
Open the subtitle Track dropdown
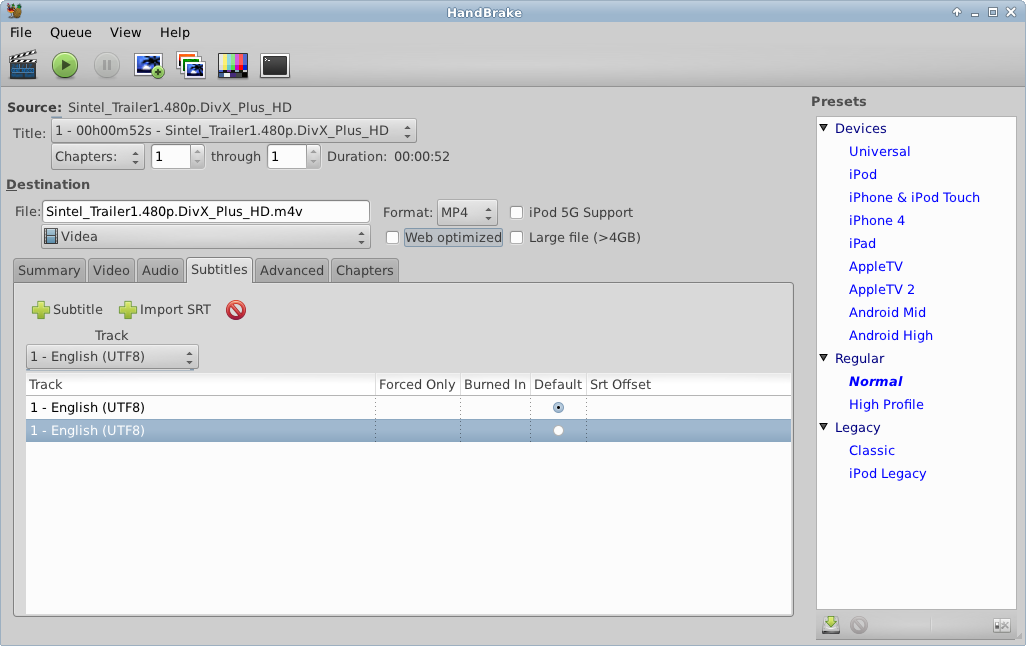(x=112, y=357)
